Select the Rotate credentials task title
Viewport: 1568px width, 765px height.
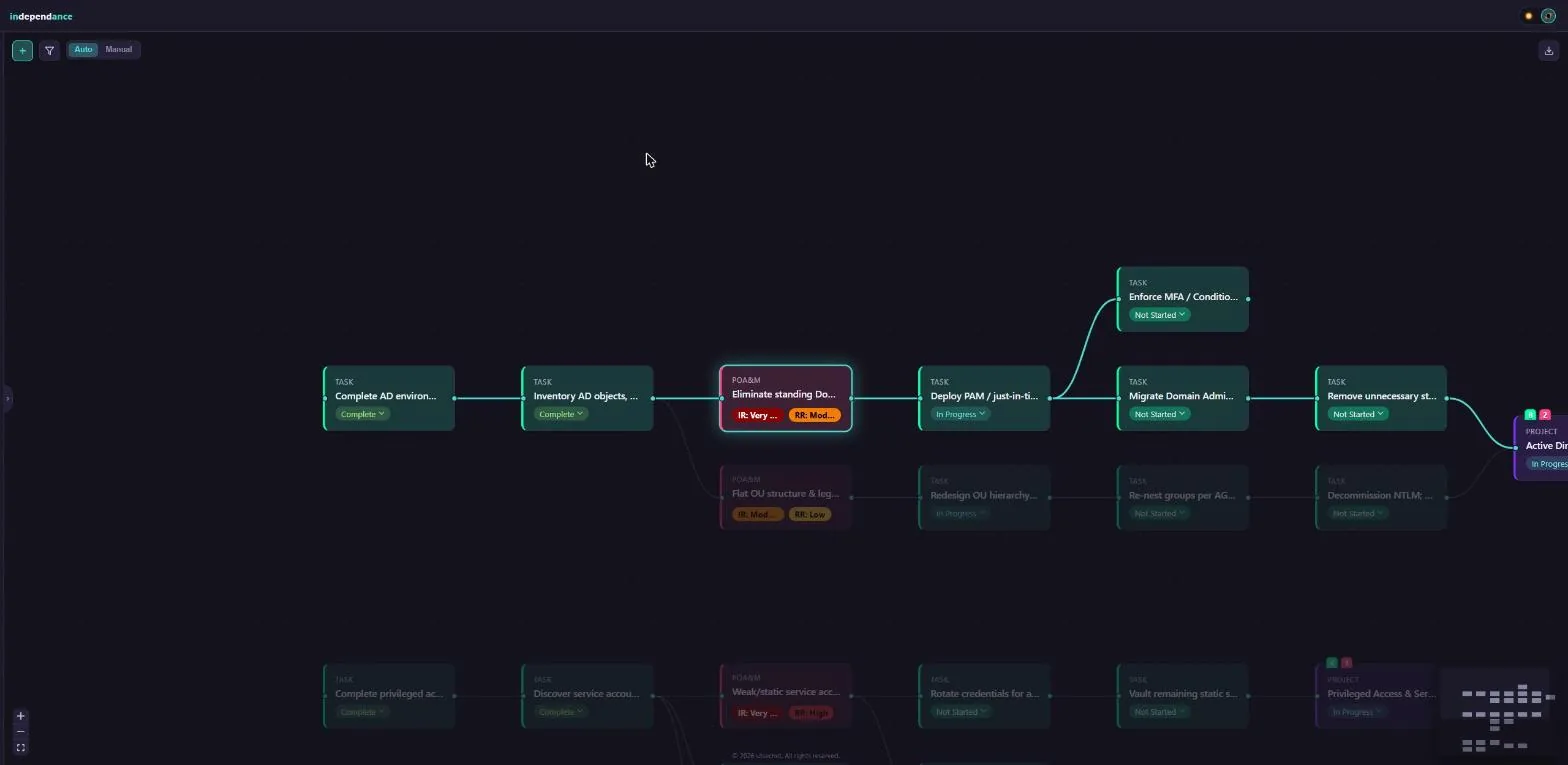[x=984, y=693]
